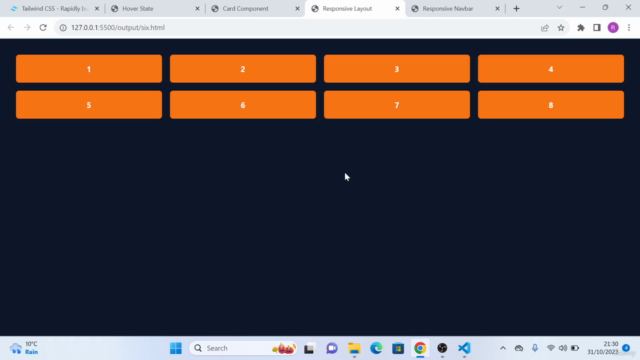
Task: Click the orange box 5
Action: coord(89,105)
